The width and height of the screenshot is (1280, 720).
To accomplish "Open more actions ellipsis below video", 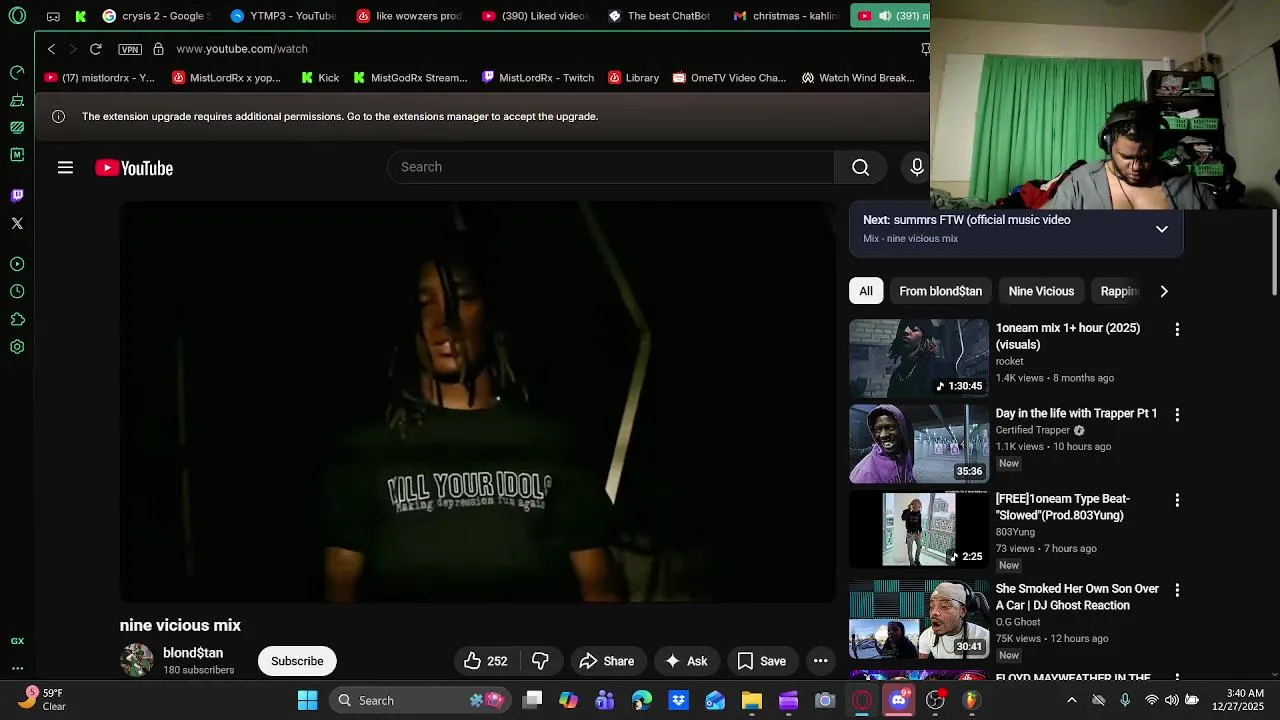I will coord(820,661).
